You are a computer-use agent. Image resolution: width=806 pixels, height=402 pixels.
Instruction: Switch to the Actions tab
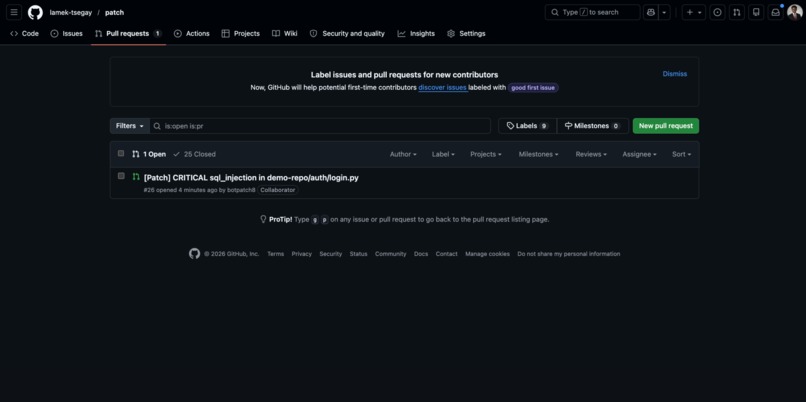[x=192, y=33]
